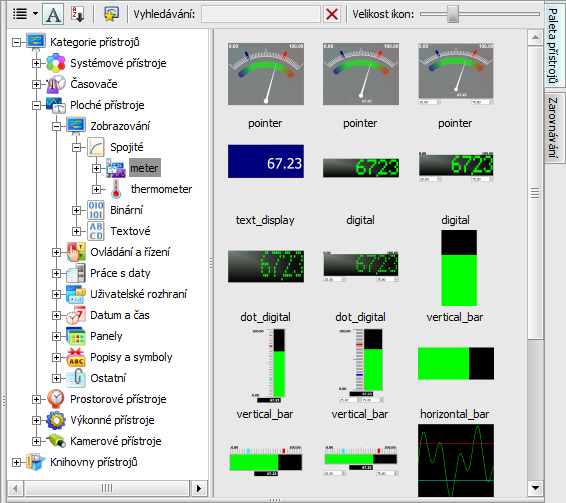Screen dimensions: 566x503
Task: Toggle alphabetical A-Z sort button
Action: pos(77,14)
